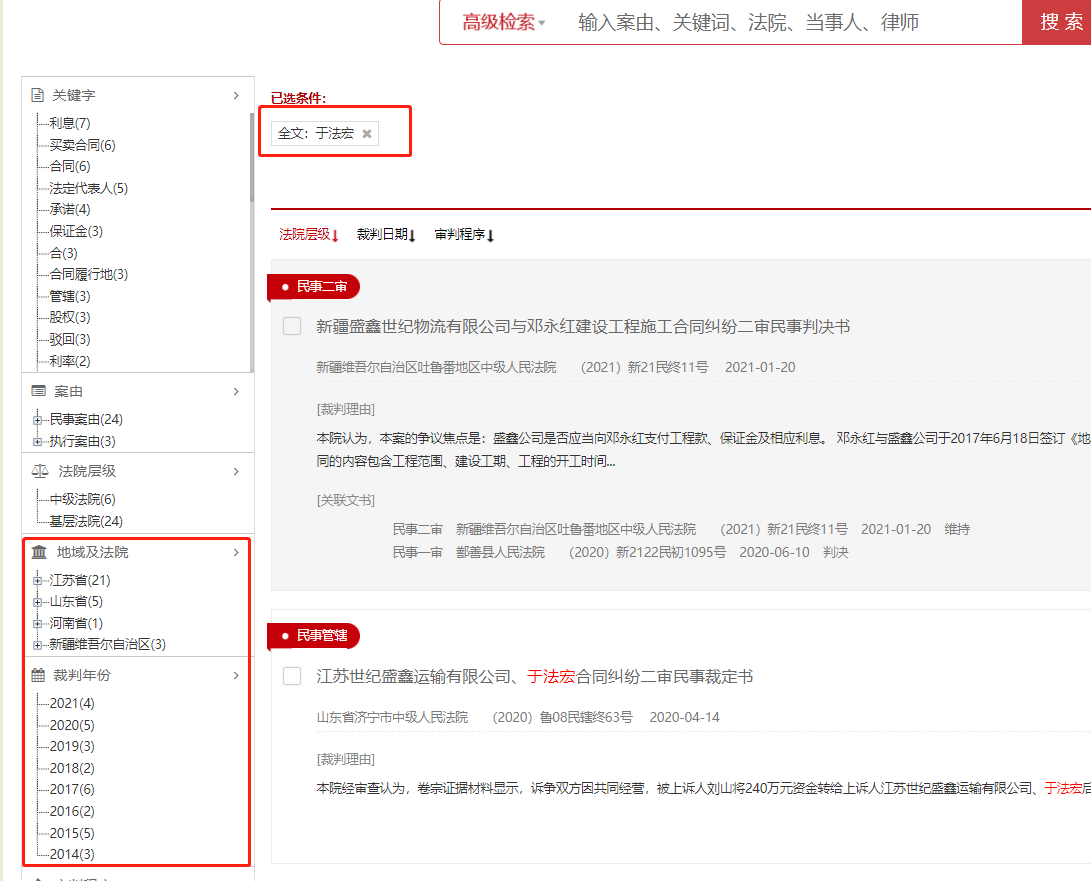Filter by year 2021(4)
Viewport: 1091px width, 881px height.
72,703
